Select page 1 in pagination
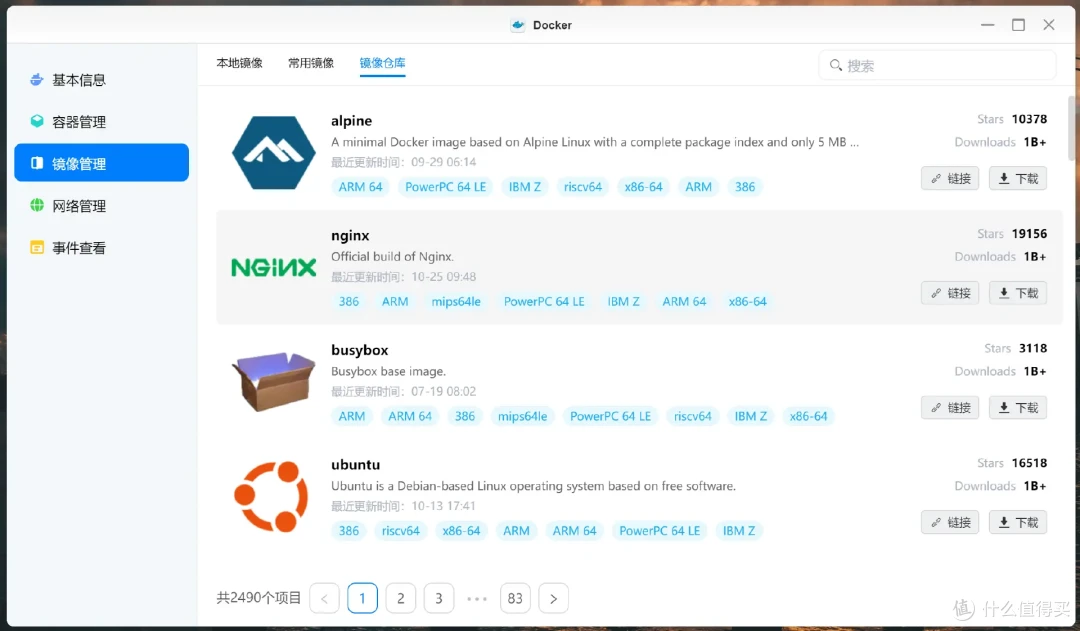Screen dimensions: 1080x631 [x=362, y=598]
